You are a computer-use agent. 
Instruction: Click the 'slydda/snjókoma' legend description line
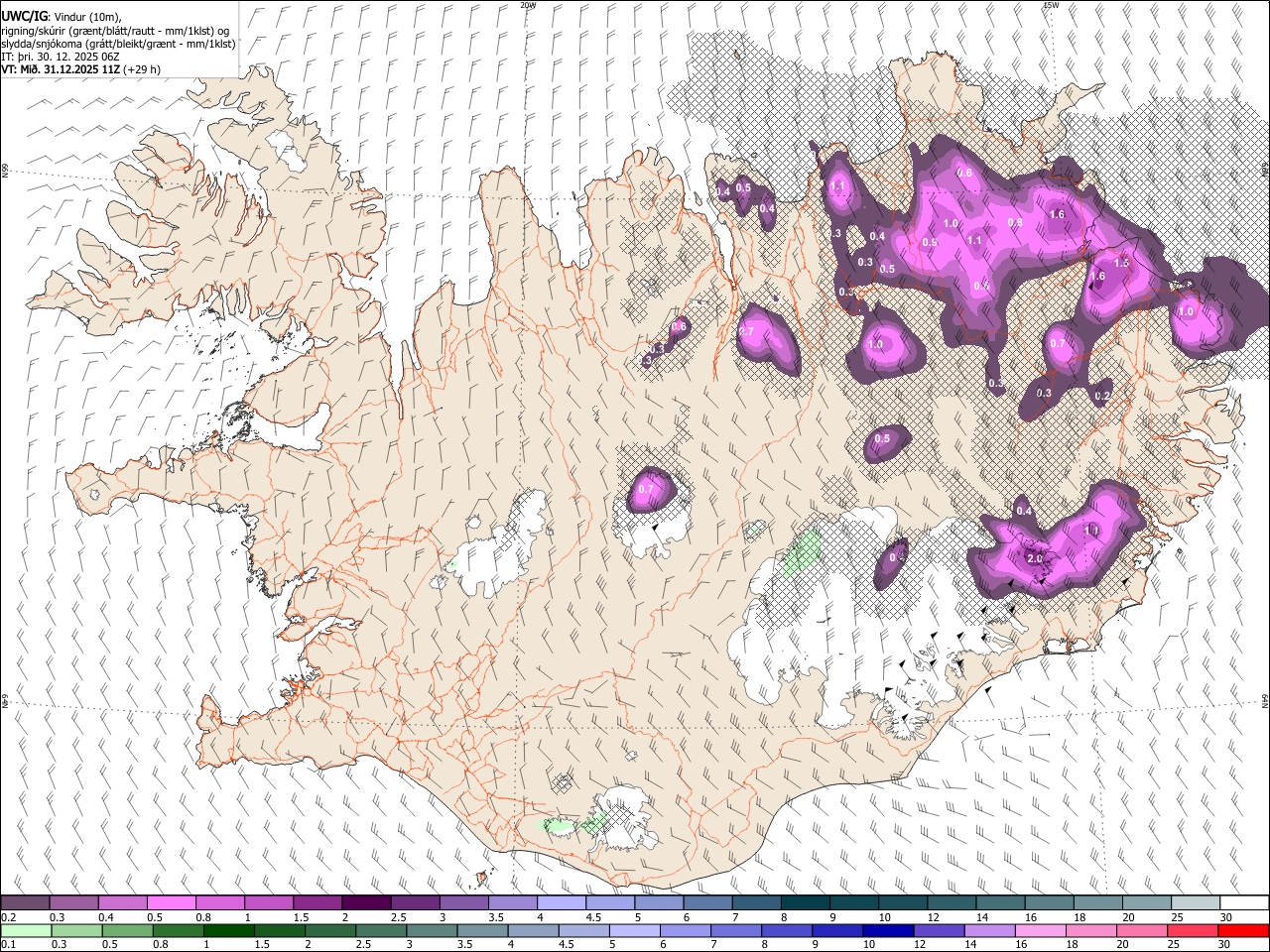118,44
